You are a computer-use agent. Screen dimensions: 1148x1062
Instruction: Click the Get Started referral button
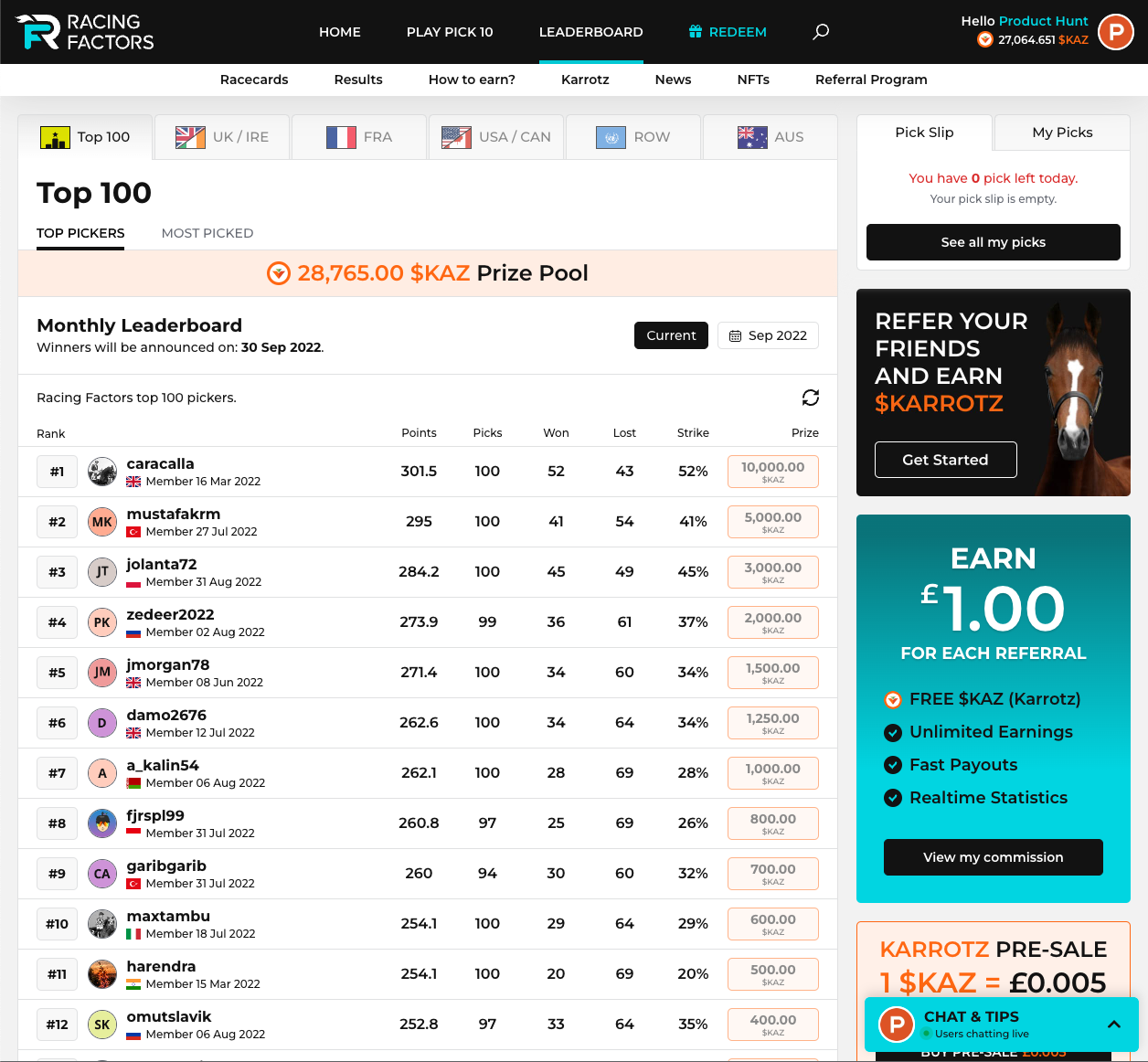tap(946, 460)
